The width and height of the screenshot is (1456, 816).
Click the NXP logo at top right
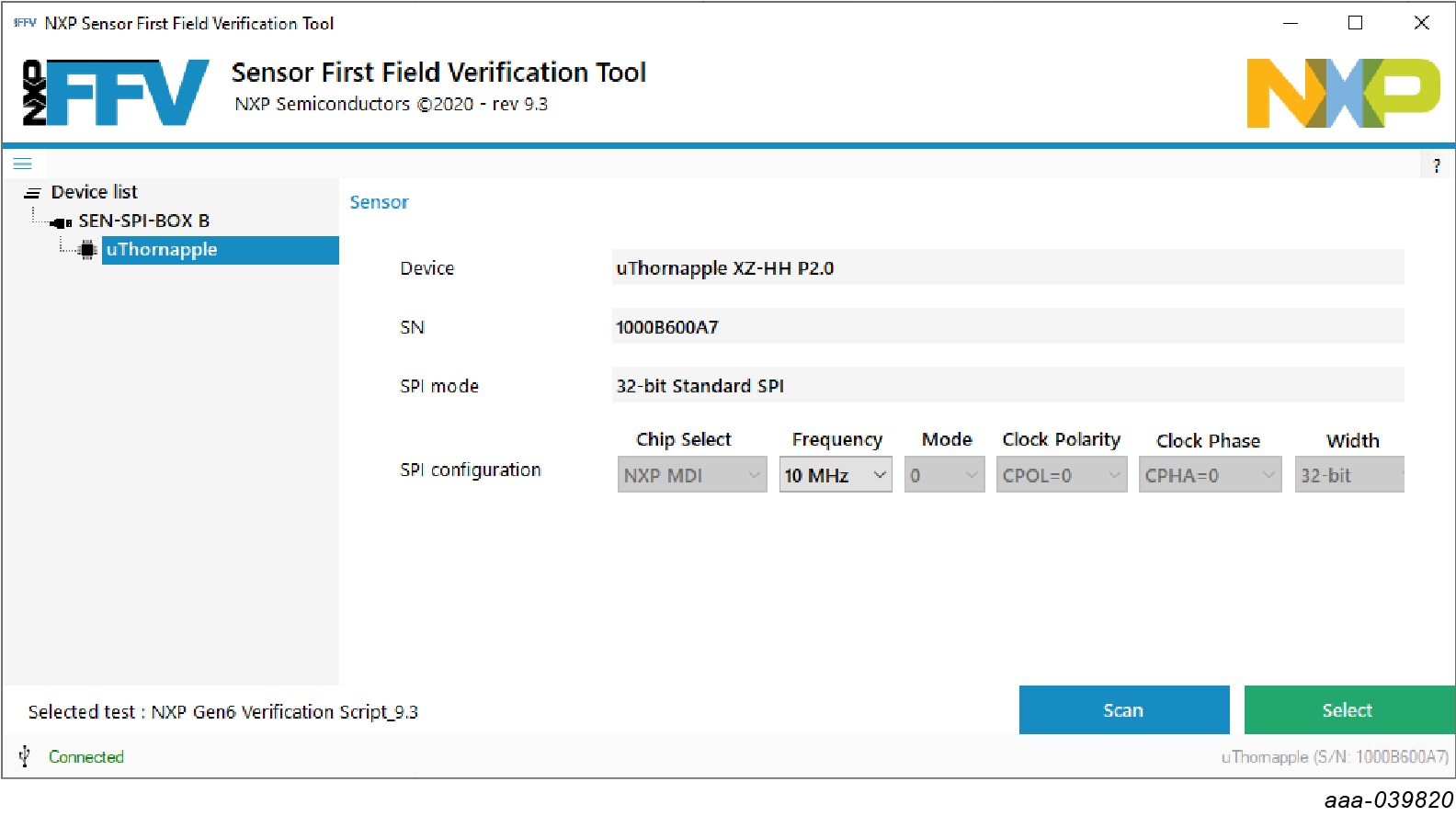tap(1342, 93)
